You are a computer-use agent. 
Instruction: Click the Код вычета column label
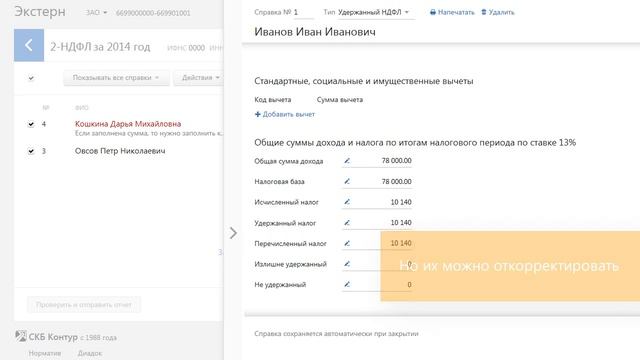tap(273, 100)
